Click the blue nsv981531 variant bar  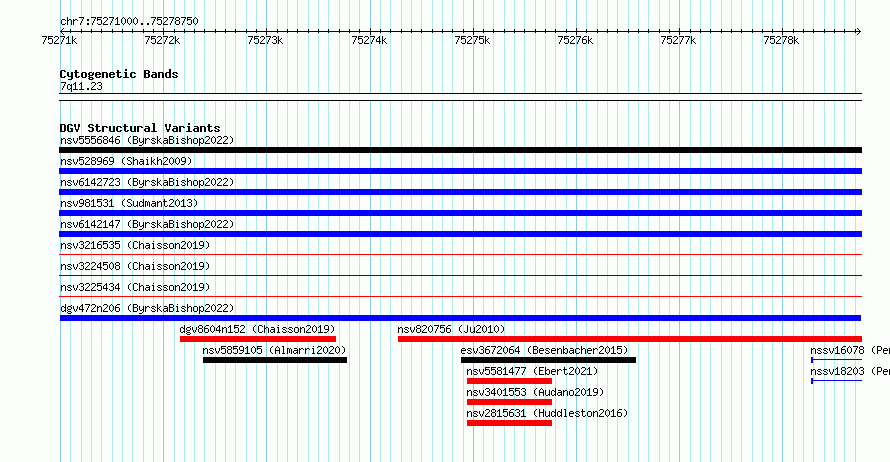(460, 213)
